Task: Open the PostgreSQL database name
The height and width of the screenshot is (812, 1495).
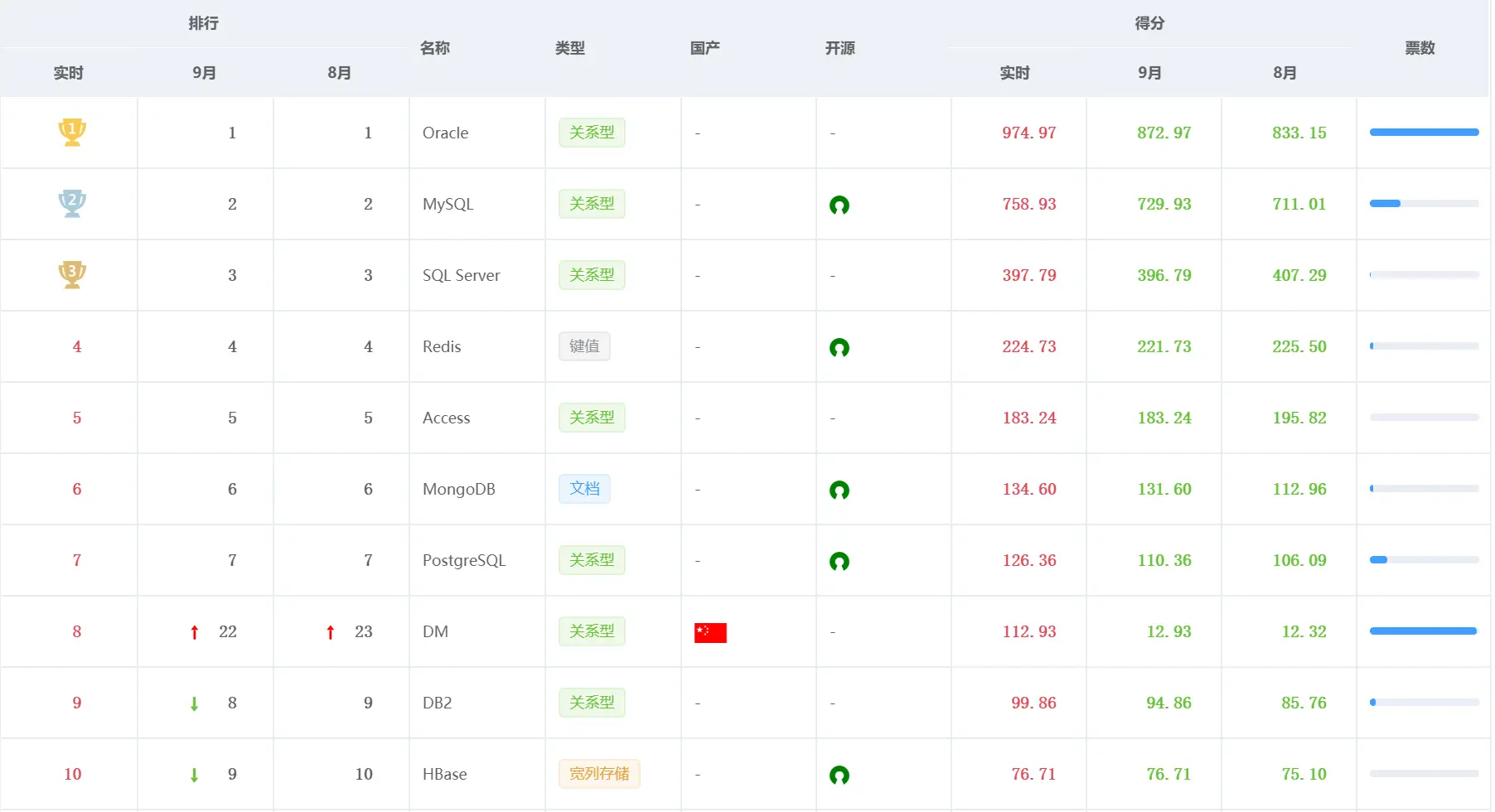Action: [463, 560]
